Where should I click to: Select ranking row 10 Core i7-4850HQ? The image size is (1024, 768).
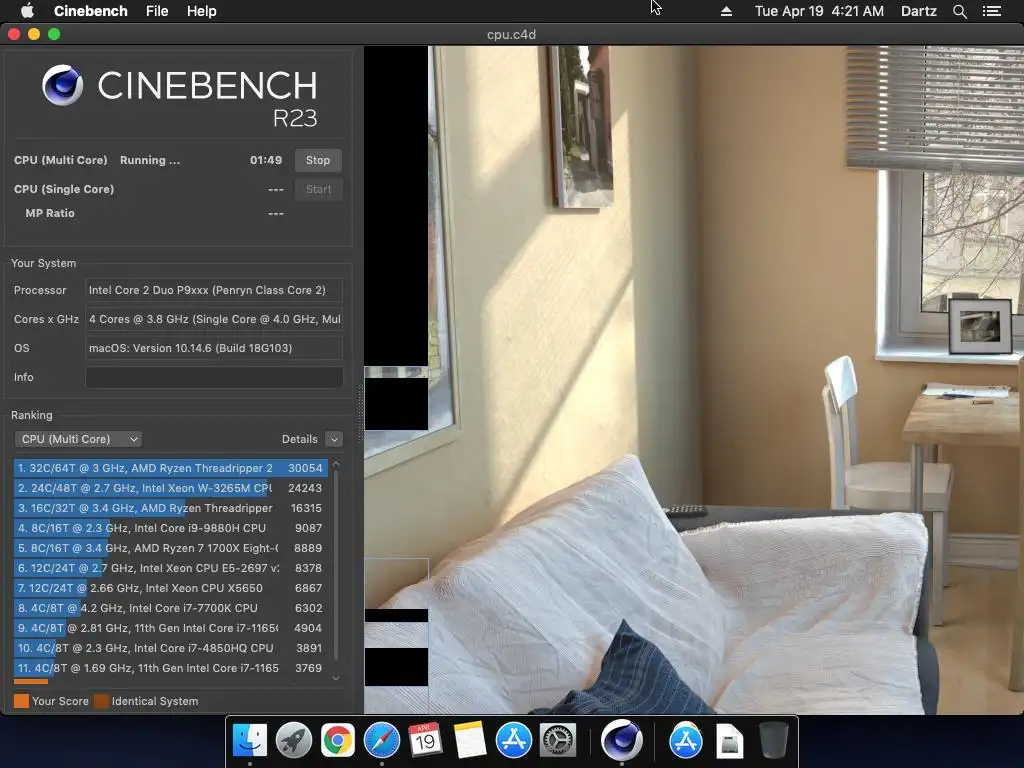170,648
